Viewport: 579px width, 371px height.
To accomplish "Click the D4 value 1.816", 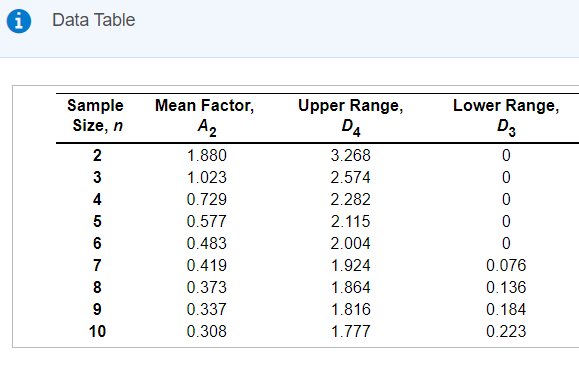I will click(350, 309).
